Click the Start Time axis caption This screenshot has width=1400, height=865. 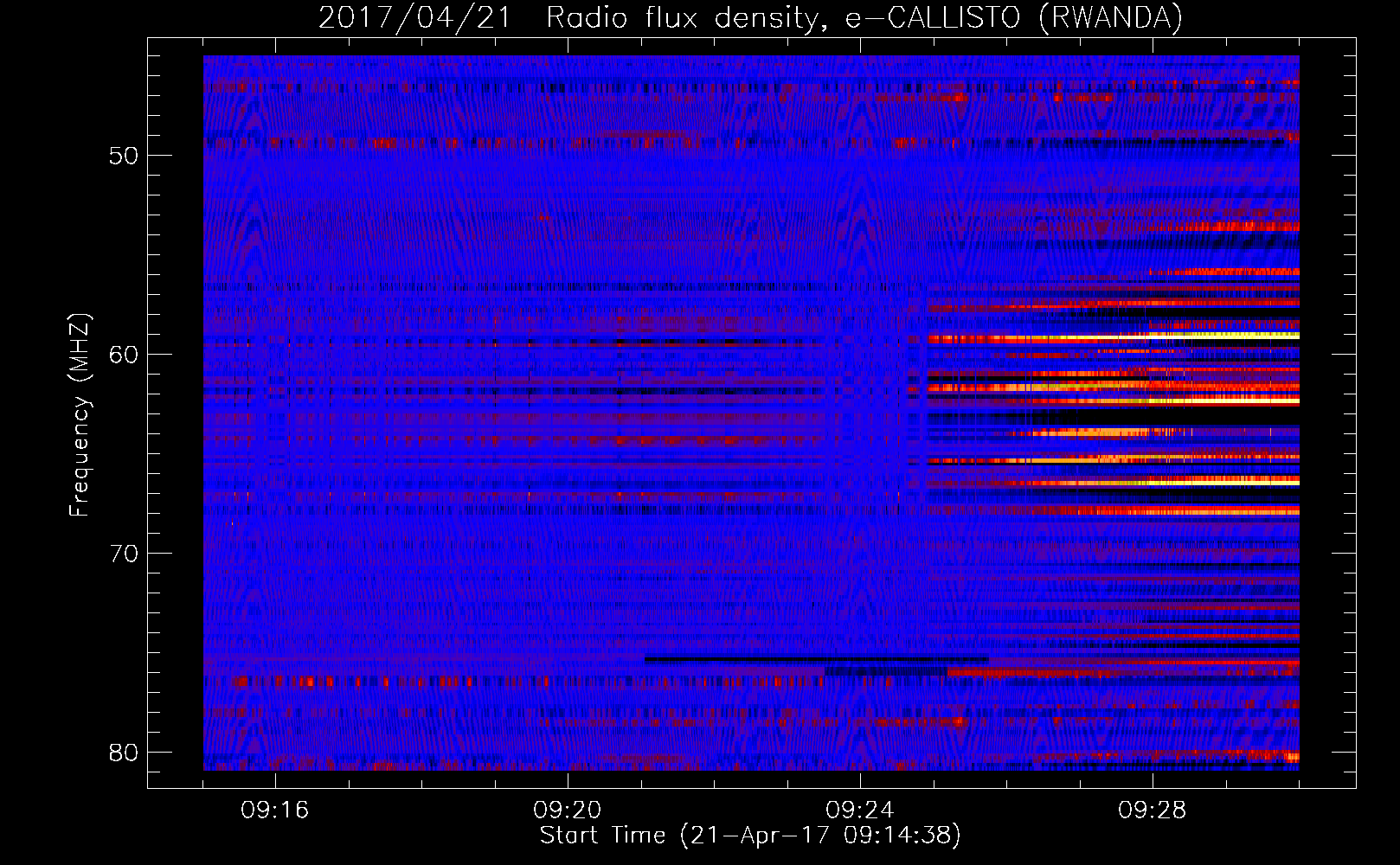(x=750, y=836)
